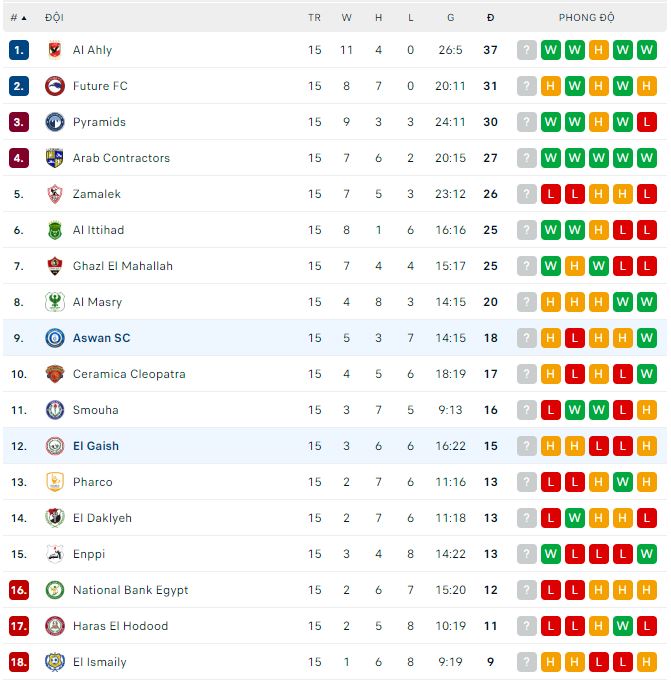671x681 pixels.
Task: Click rank 16 red relegation badge
Action: (18, 590)
